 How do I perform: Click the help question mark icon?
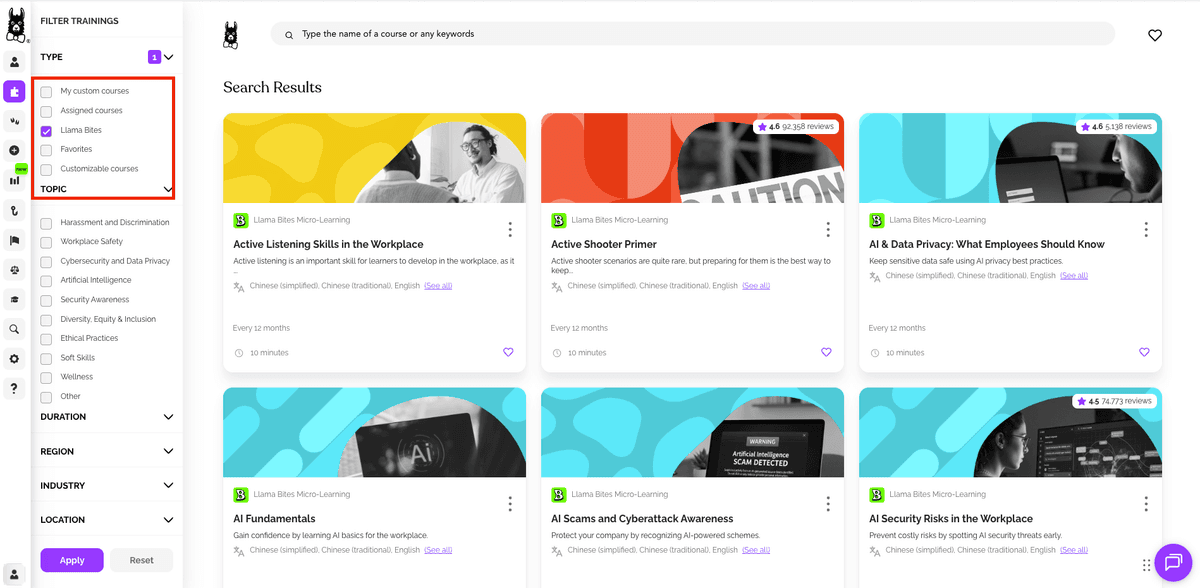point(14,388)
